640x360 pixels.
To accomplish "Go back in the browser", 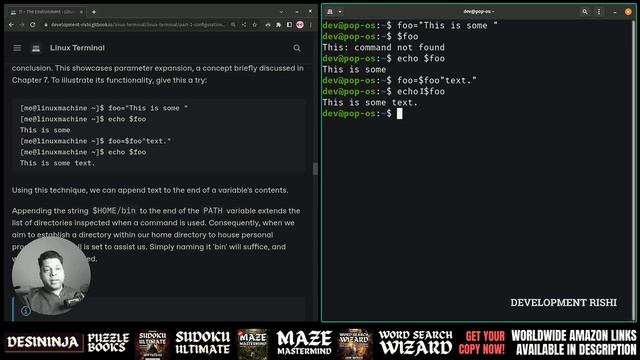I will pos(11,25).
